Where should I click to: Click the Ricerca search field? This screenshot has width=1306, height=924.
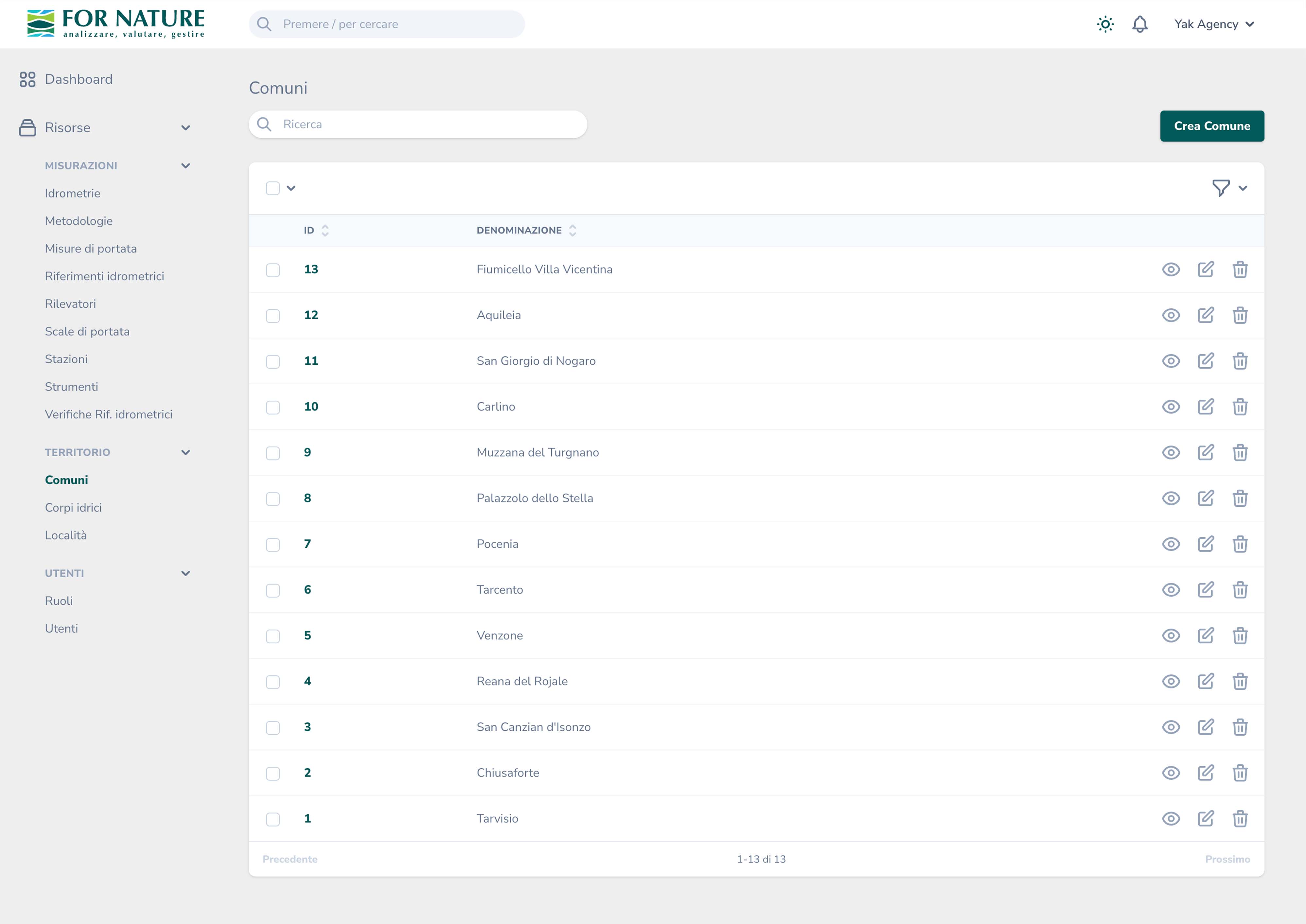point(418,124)
